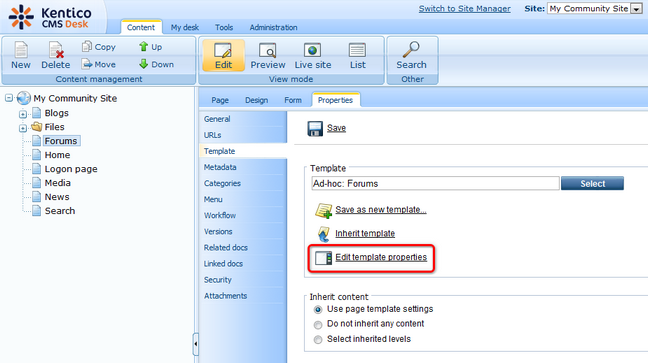Open the Related docs properties section
This screenshot has height=363, width=648.
[x=243, y=248]
